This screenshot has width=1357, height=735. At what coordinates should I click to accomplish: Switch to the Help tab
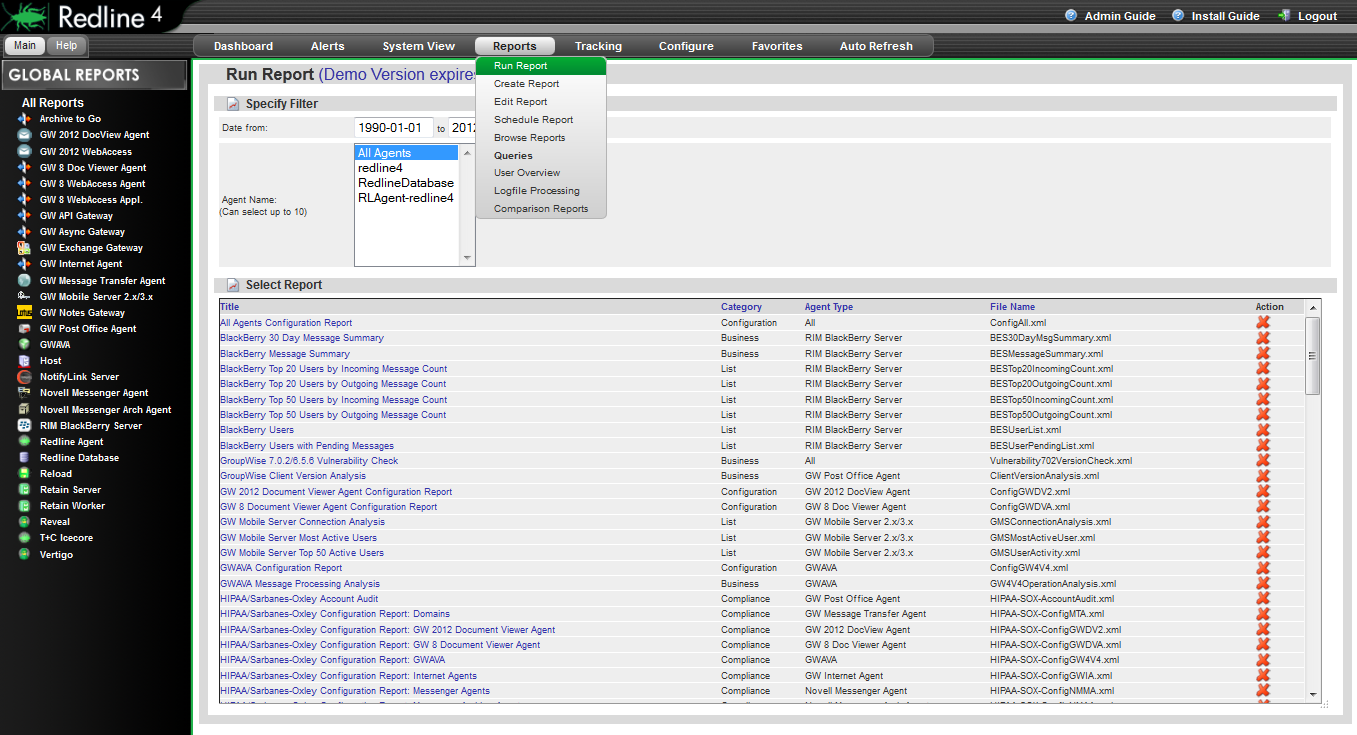click(x=66, y=46)
